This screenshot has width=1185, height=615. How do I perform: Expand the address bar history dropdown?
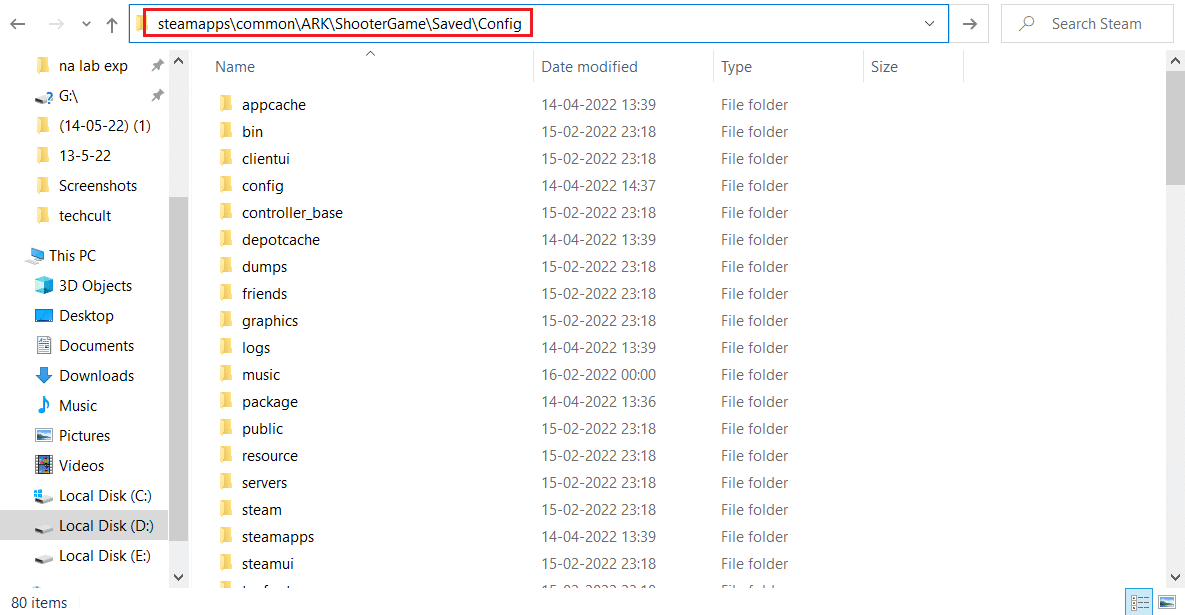[930, 23]
